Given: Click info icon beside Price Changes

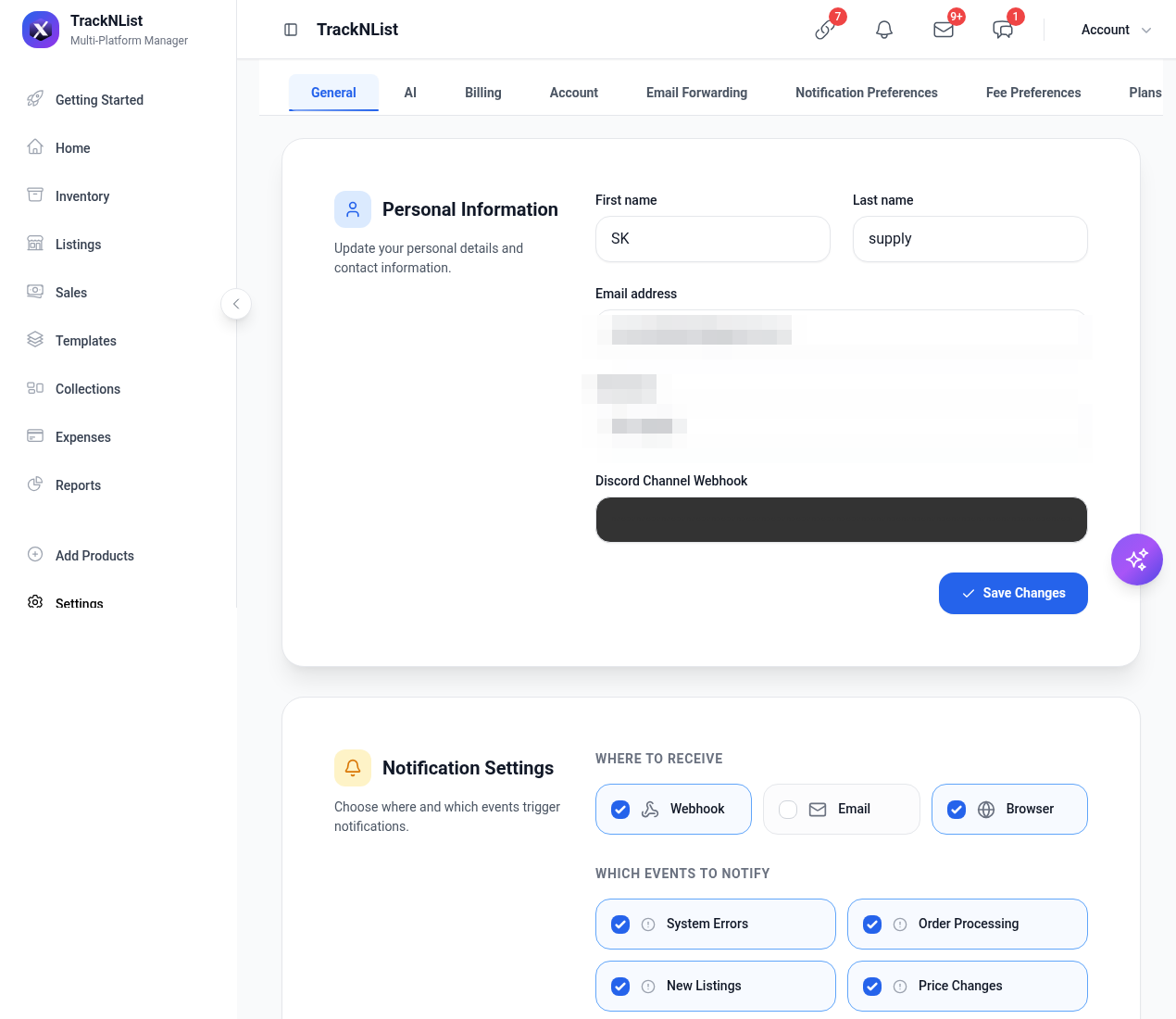Looking at the screenshot, I should click(x=900, y=987).
